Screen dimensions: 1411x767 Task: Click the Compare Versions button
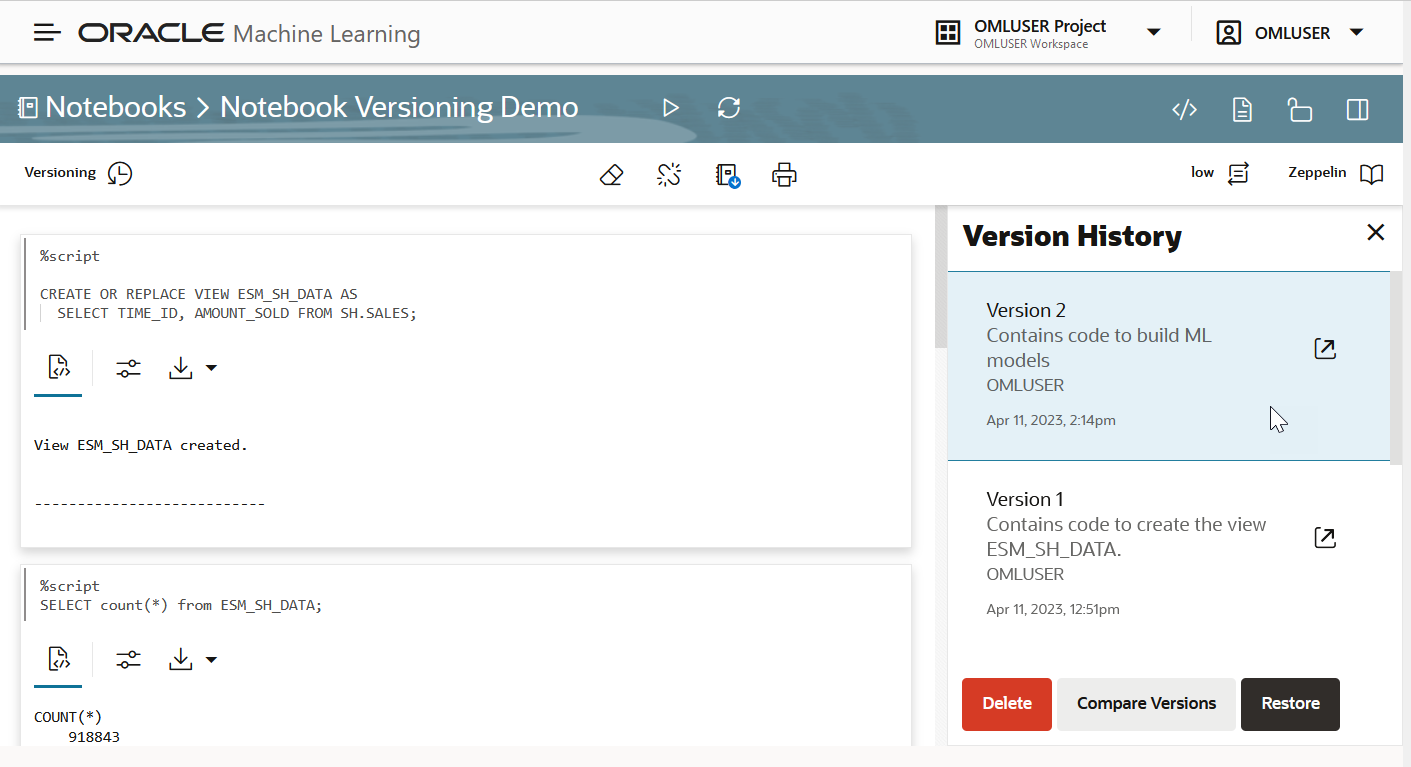click(x=1146, y=704)
